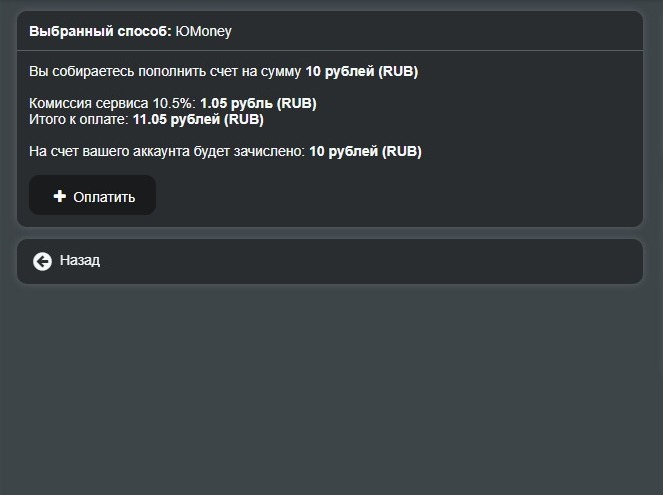Screen dimensions: 663x495
Task: Click the total 11.05 рублей (RUB)
Action: coord(198,119)
